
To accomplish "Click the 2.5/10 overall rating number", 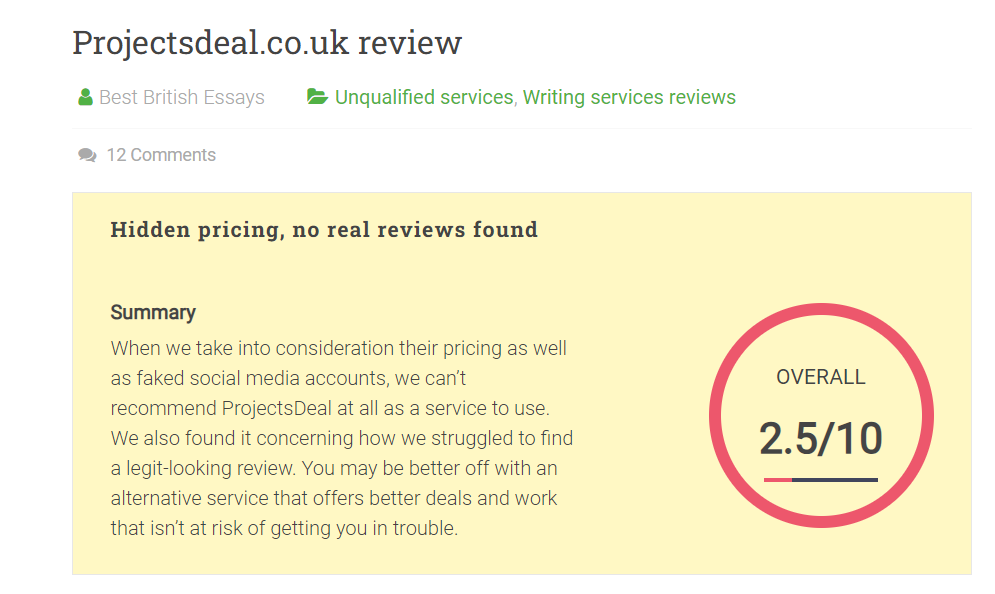I will pyautogui.click(x=820, y=439).
